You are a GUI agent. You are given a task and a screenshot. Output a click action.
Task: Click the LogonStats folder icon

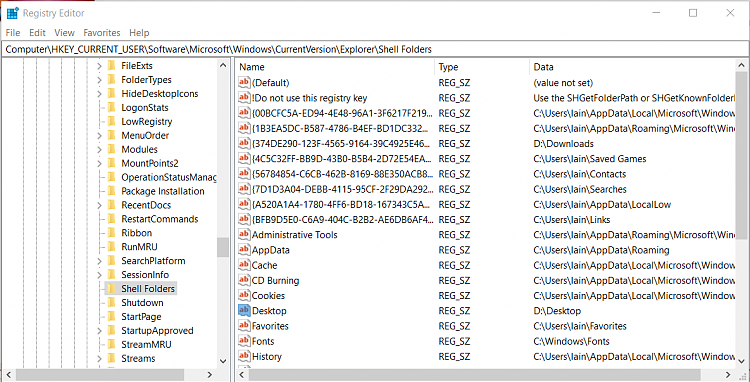(x=112, y=108)
